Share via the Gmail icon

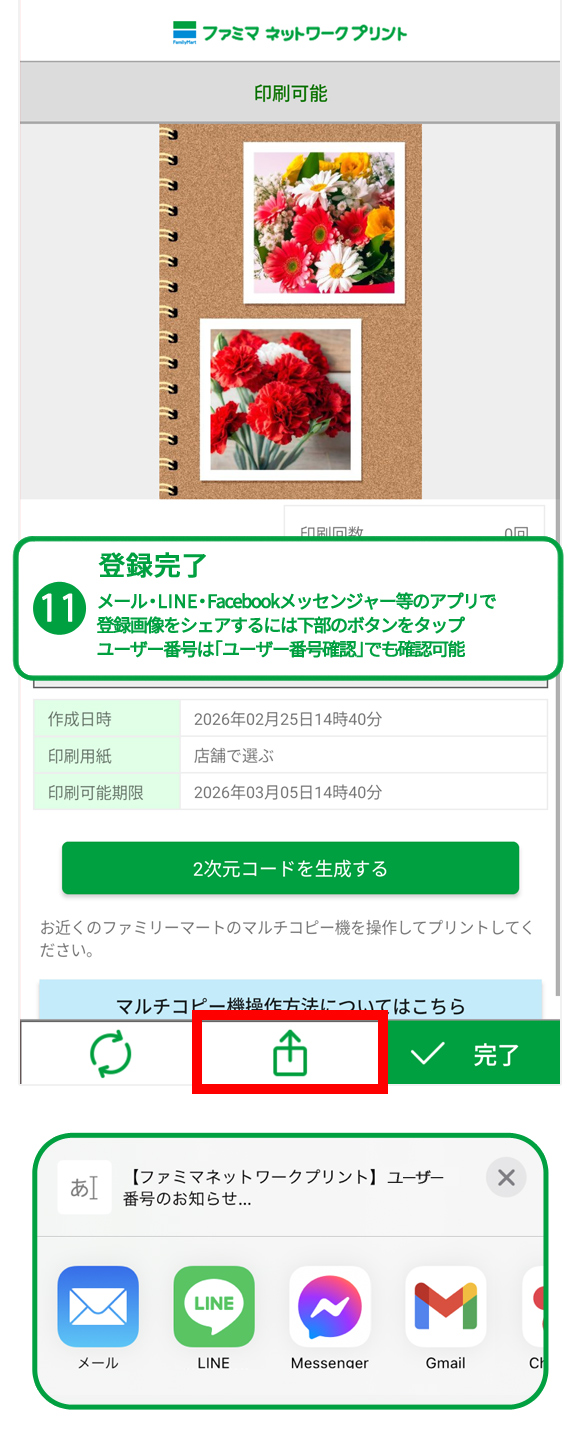coord(446,1306)
